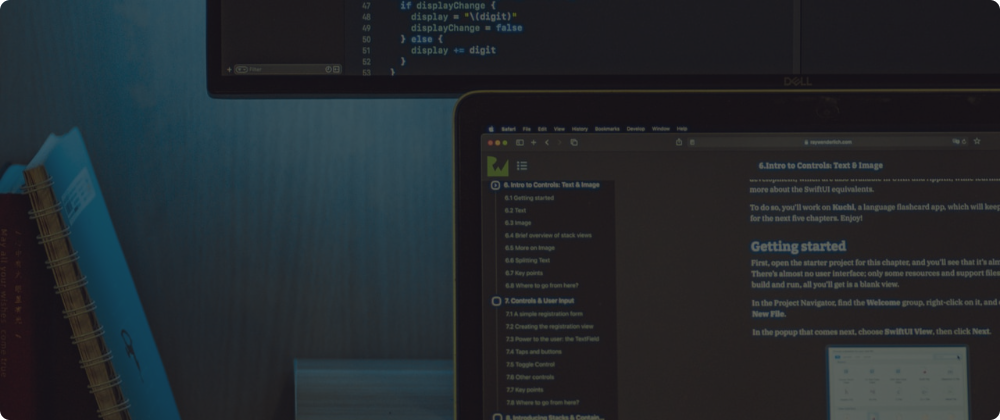Click the plus icon beside Xcode's Filter field

tap(229, 69)
